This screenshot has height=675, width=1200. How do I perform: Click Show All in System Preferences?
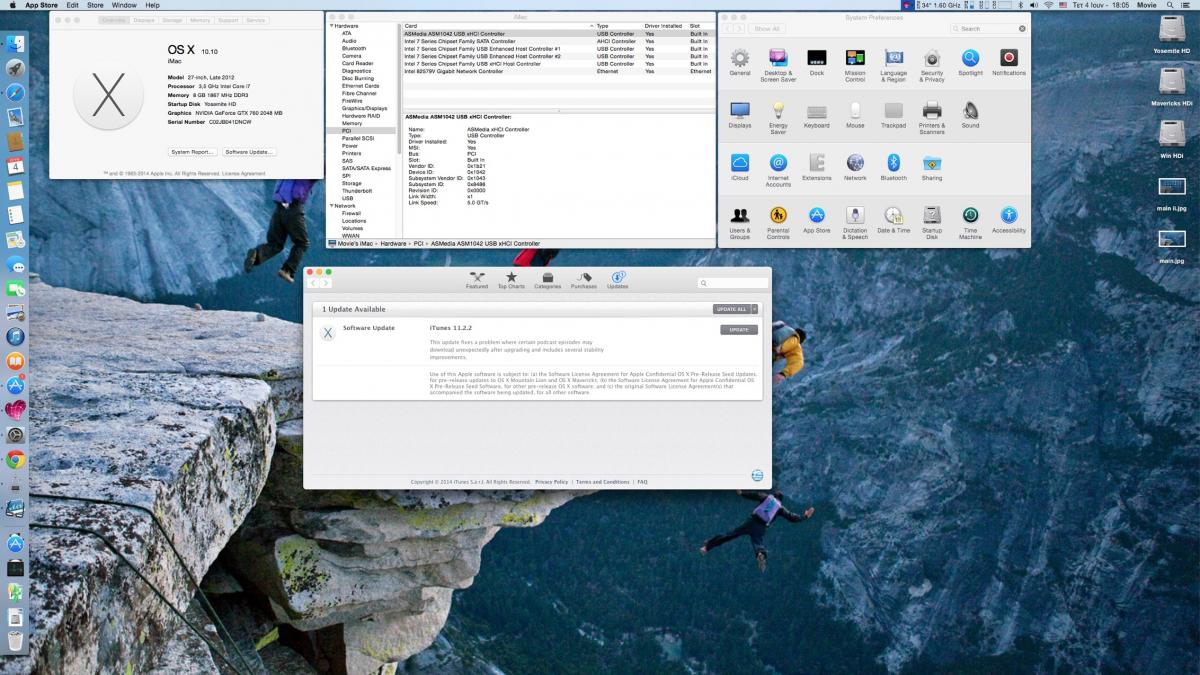[767, 29]
